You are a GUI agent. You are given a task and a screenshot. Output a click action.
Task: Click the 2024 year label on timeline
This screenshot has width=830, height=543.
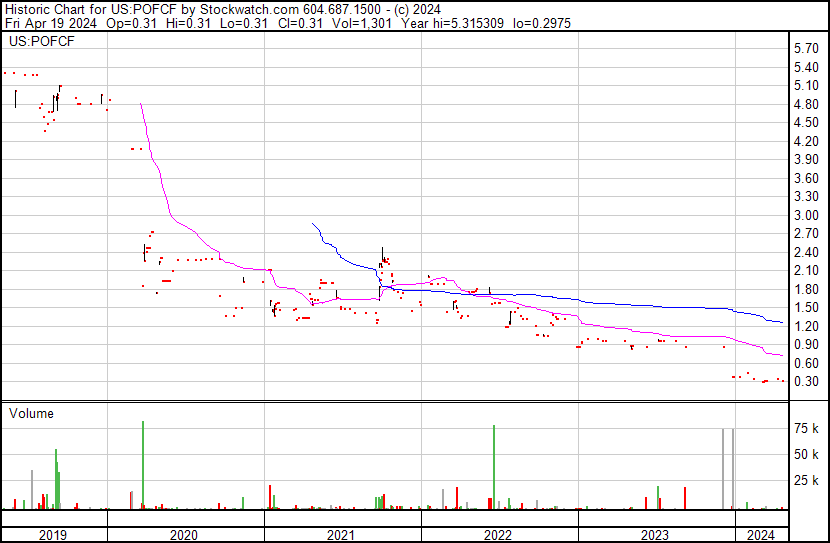[x=761, y=535]
